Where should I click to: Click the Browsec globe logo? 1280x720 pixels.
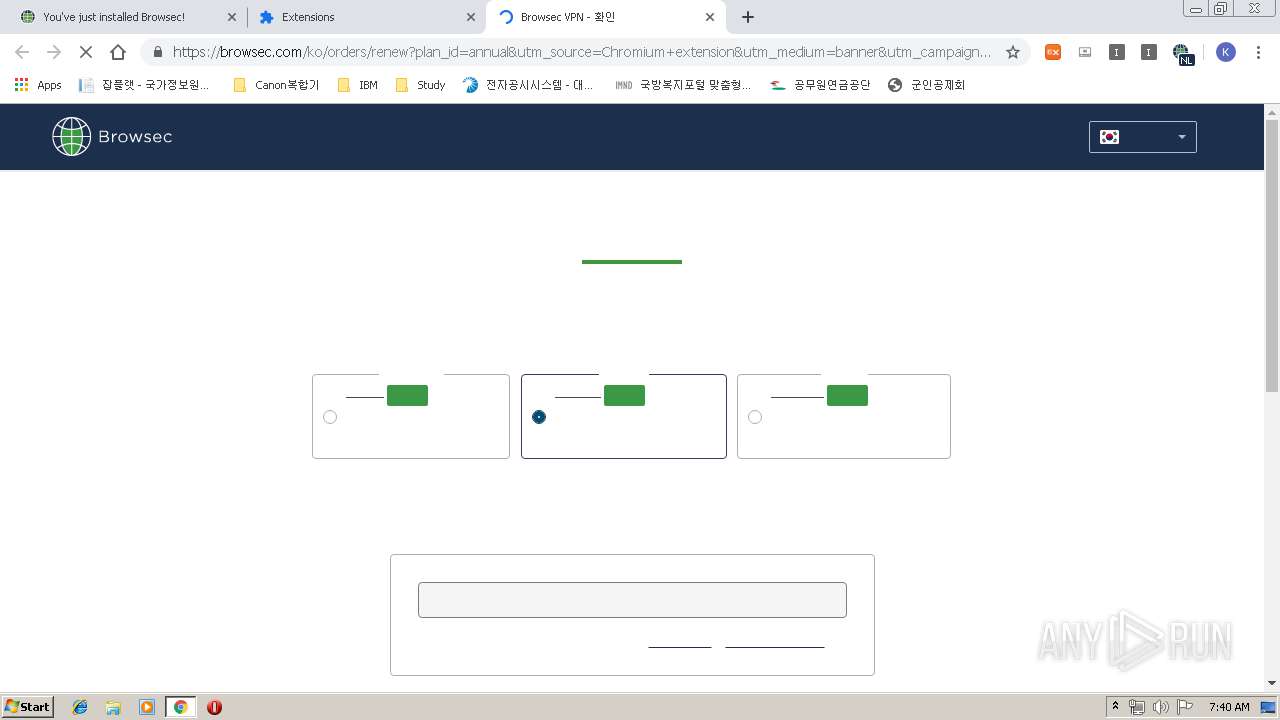click(71, 137)
